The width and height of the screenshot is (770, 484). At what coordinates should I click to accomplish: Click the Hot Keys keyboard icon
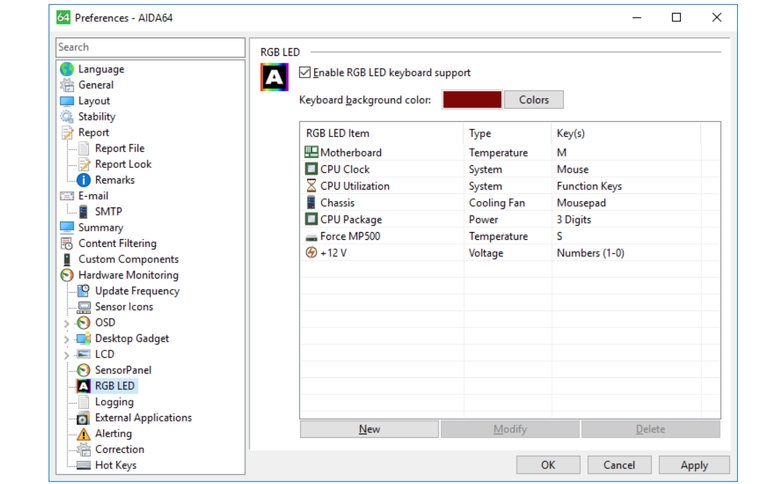83,465
